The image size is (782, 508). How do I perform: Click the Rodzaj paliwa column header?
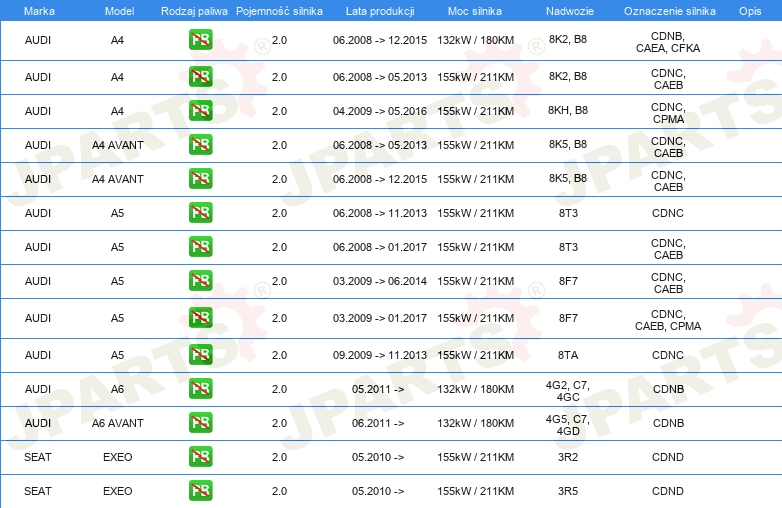coord(194,11)
